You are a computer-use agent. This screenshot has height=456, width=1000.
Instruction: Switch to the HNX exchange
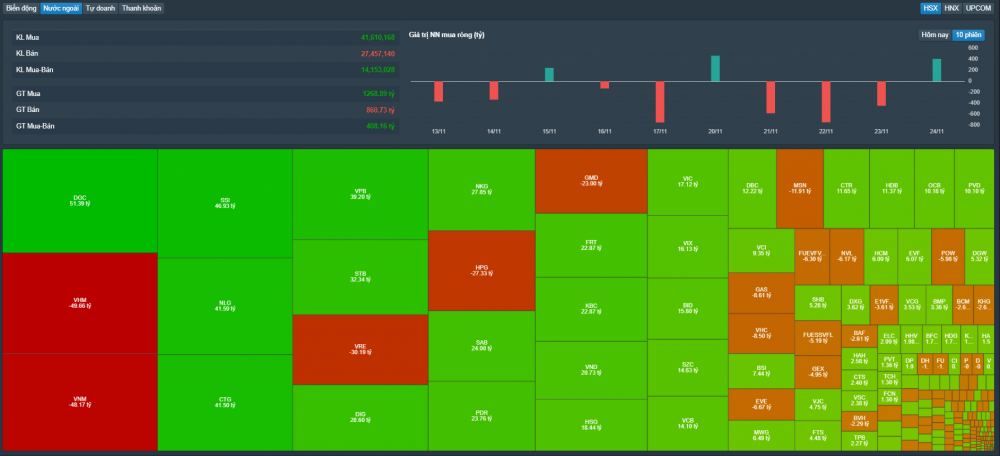click(x=951, y=8)
